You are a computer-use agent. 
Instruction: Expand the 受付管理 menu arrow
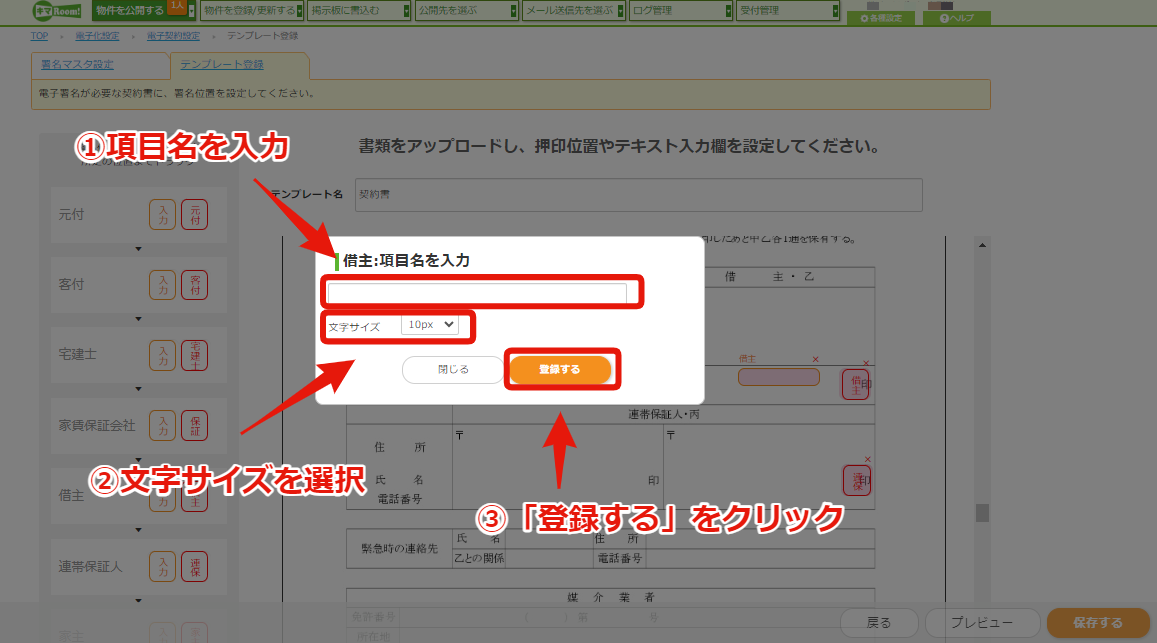coord(835,11)
